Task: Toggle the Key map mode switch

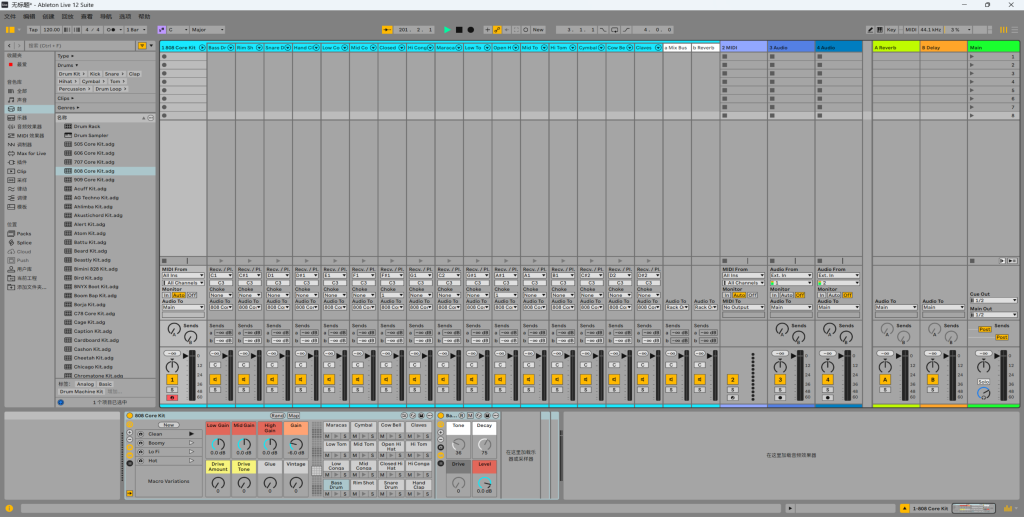Action: point(889,30)
